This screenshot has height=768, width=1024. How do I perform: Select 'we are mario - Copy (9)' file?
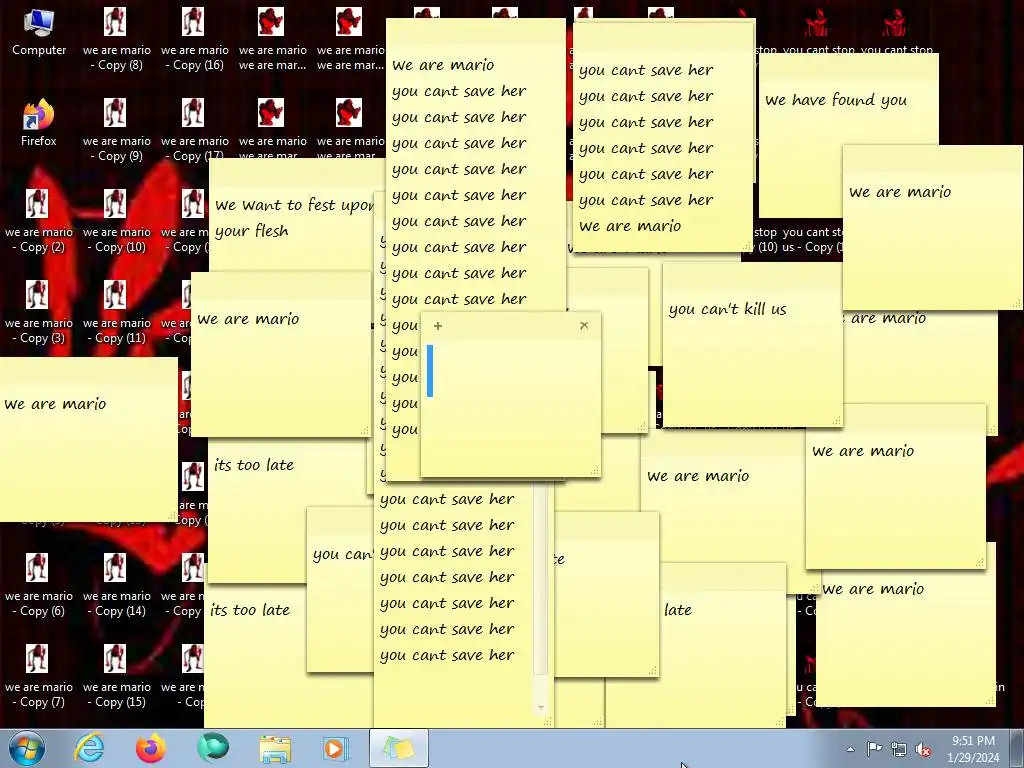[x=116, y=129]
